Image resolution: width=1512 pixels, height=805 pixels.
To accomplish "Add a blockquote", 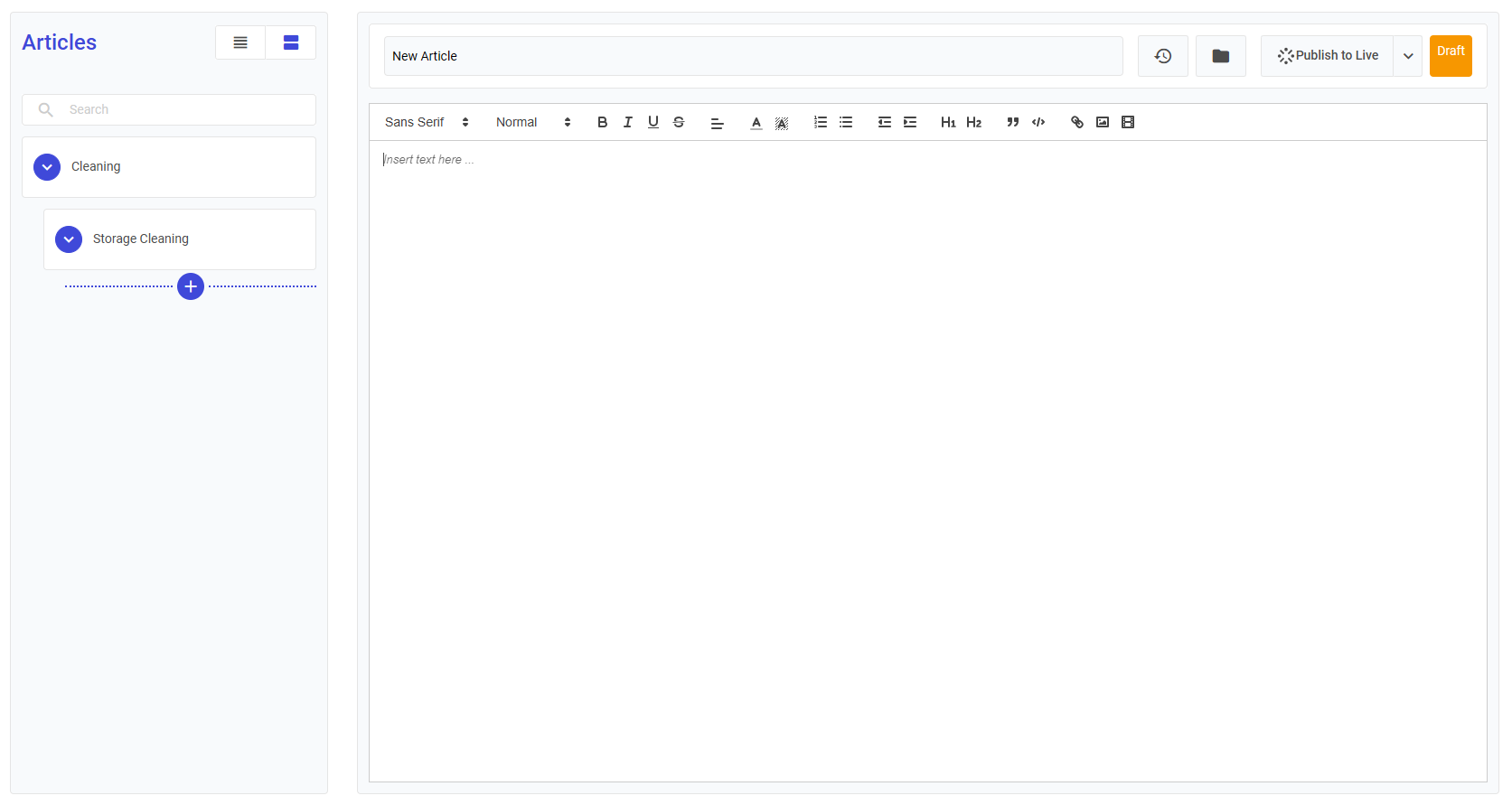I will click(x=1012, y=122).
